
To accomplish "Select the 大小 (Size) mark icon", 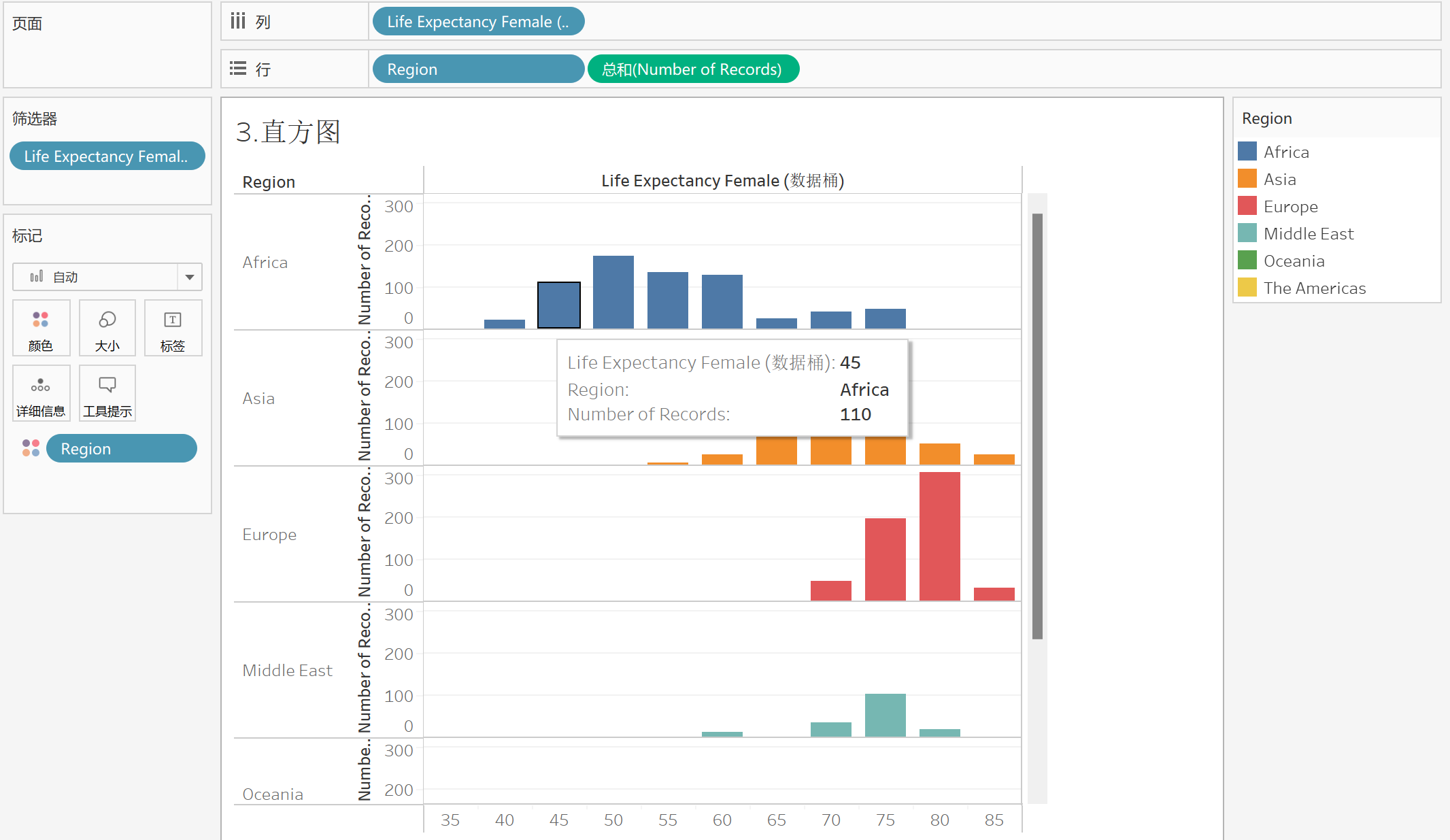I will tap(107, 328).
